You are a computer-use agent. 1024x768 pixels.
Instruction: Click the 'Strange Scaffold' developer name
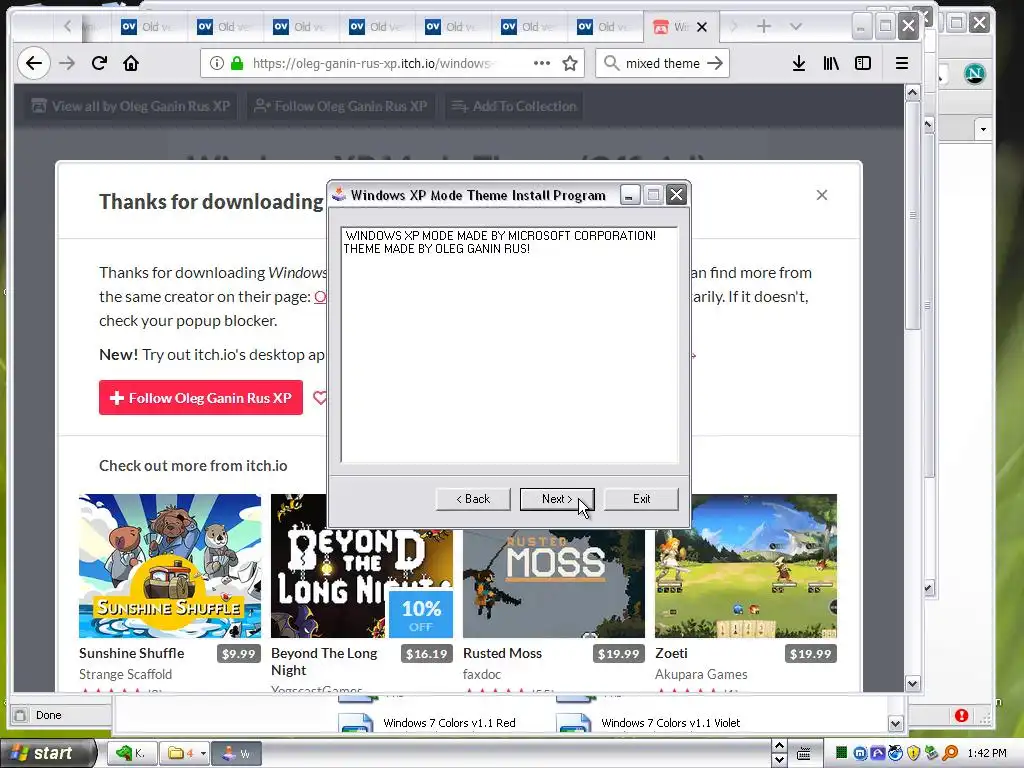[125, 674]
